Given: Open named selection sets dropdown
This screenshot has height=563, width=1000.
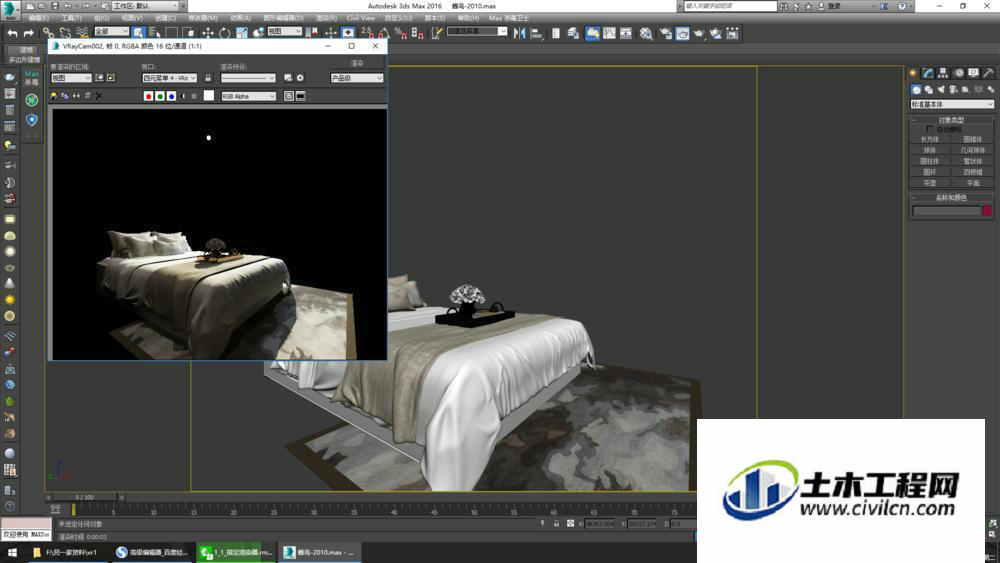Looking at the screenshot, I should [x=477, y=31].
